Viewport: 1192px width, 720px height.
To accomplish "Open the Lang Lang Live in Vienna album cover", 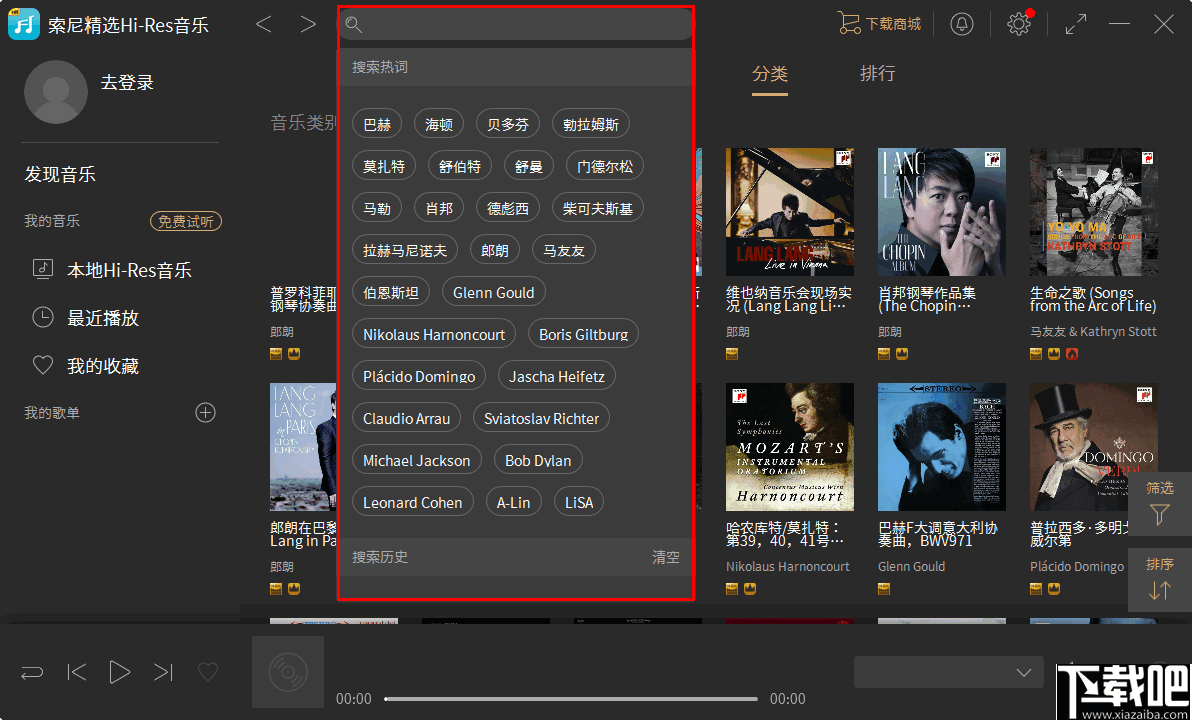I will 790,212.
